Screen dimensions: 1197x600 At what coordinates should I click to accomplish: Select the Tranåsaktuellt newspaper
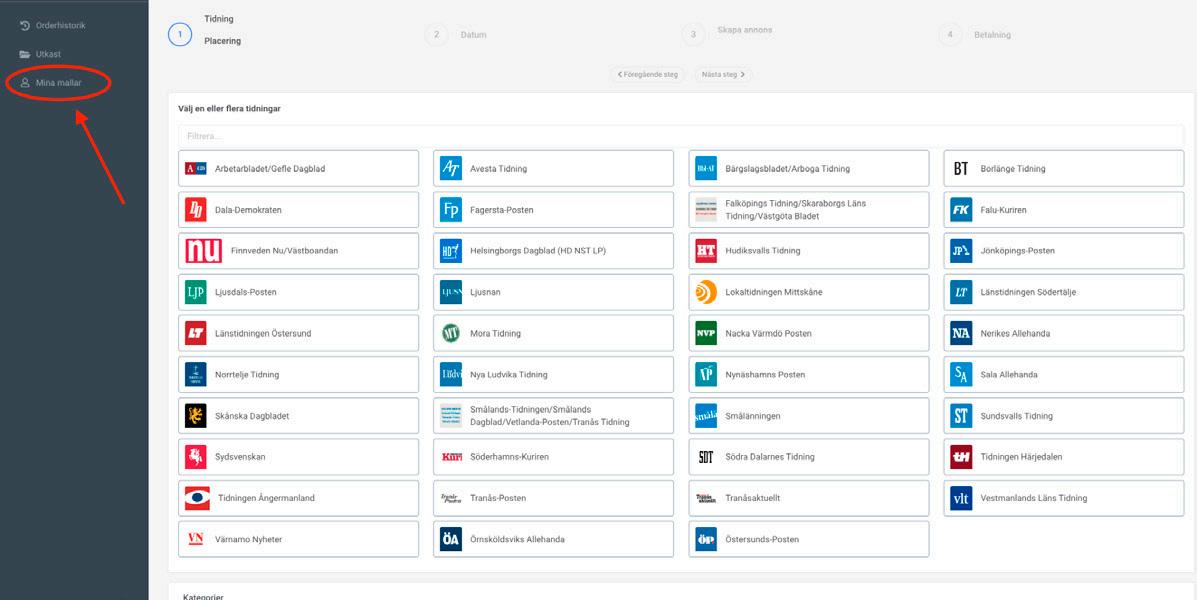[808, 498]
